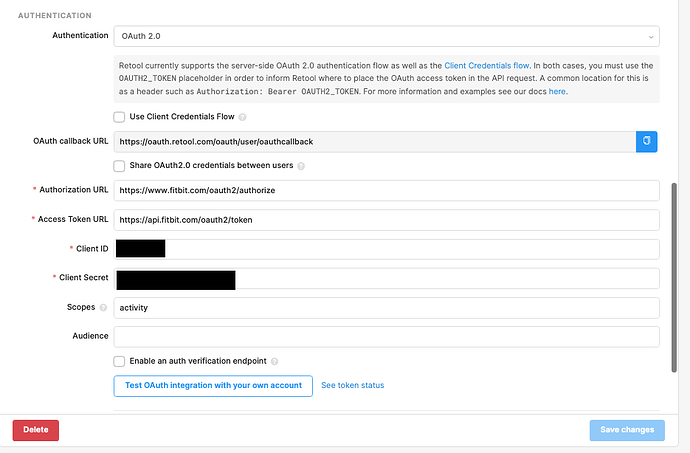Tick Share OAuth2.0 credentials between users
The image size is (690, 453).
click(119, 166)
